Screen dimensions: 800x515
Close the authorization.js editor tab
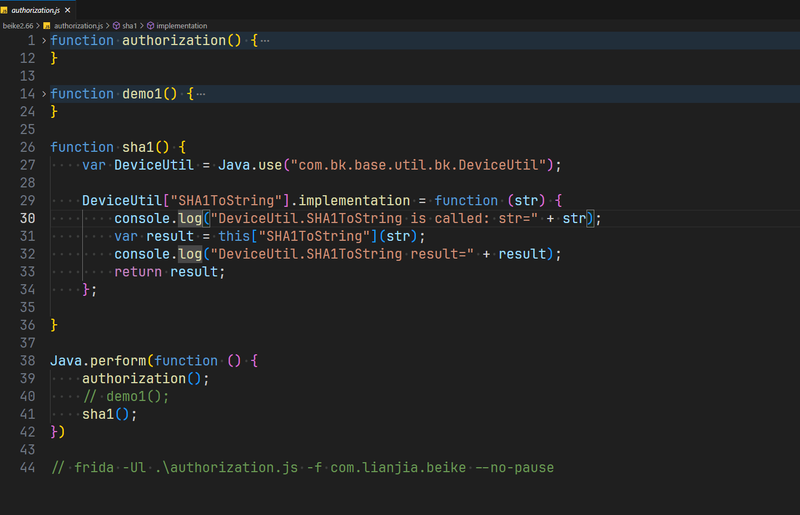pyautogui.click(x=67, y=10)
